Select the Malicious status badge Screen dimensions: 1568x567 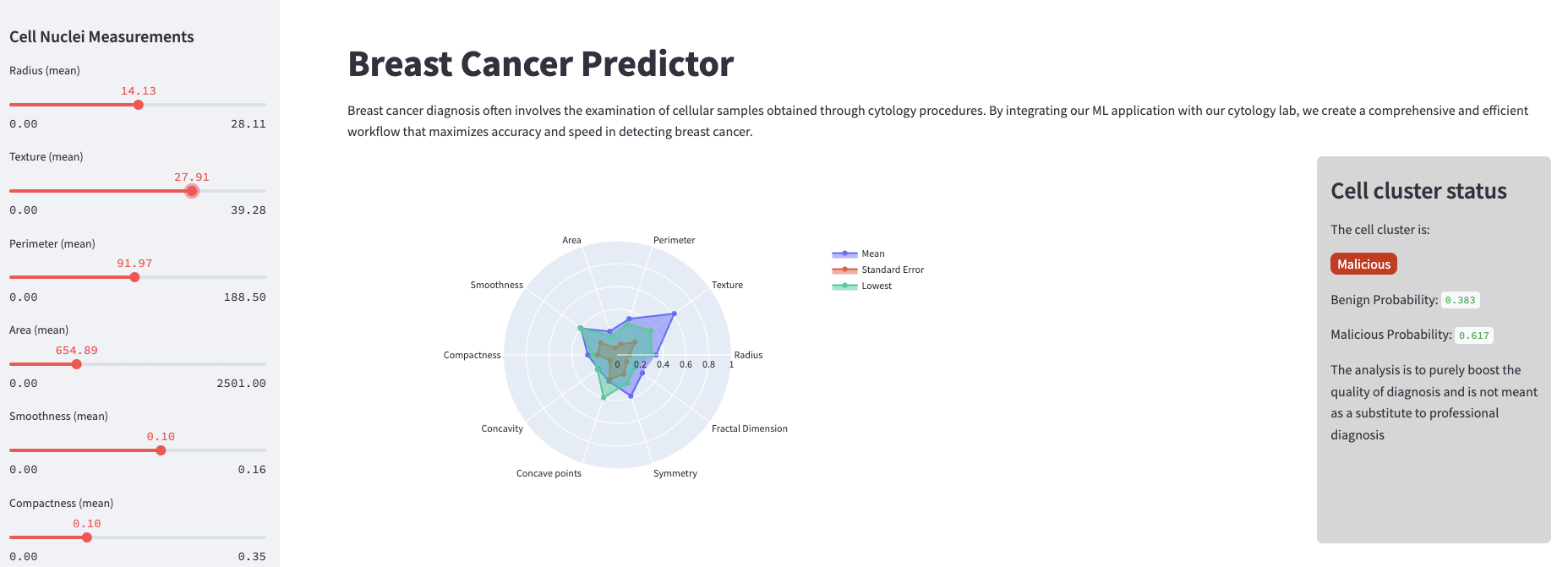[x=1363, y=264]
